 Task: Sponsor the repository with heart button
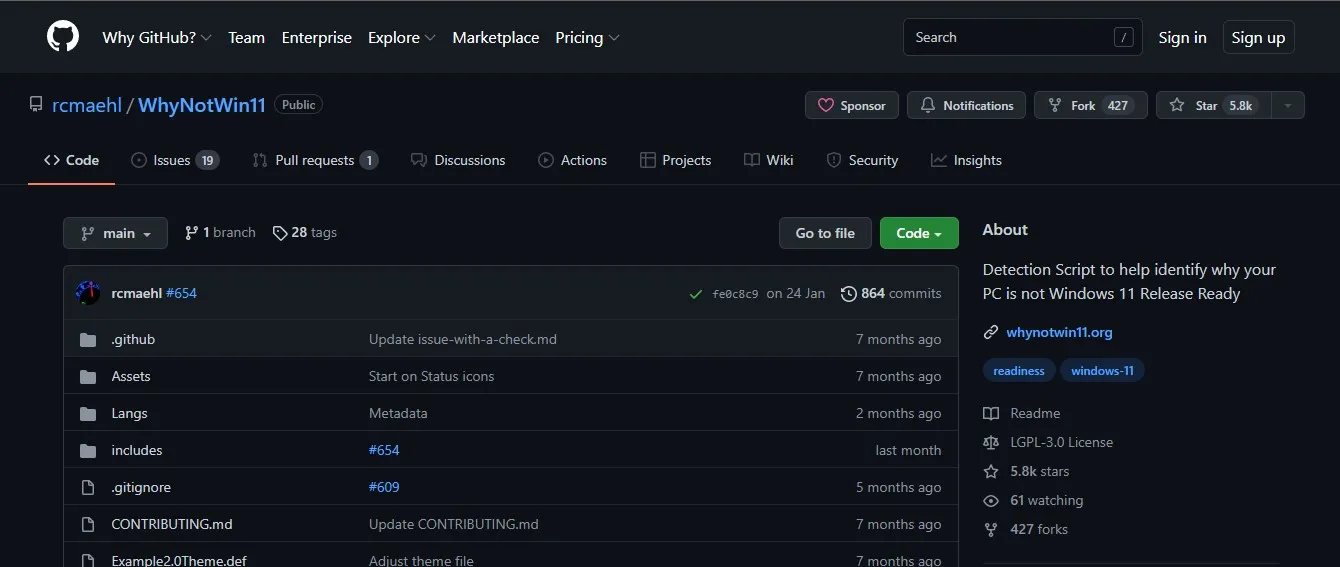coord(852,105)
